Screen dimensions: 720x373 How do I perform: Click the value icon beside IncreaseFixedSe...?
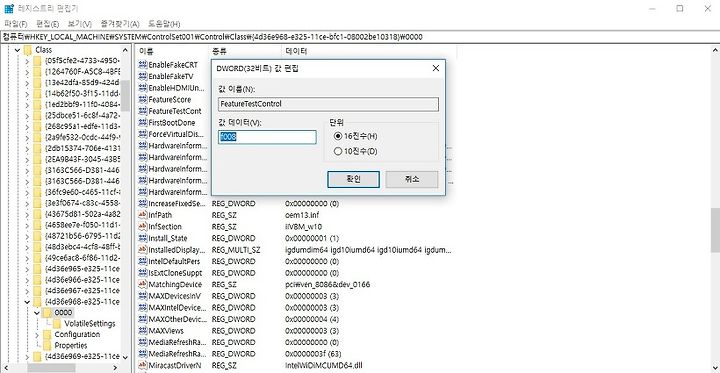[x=143, y=203]
